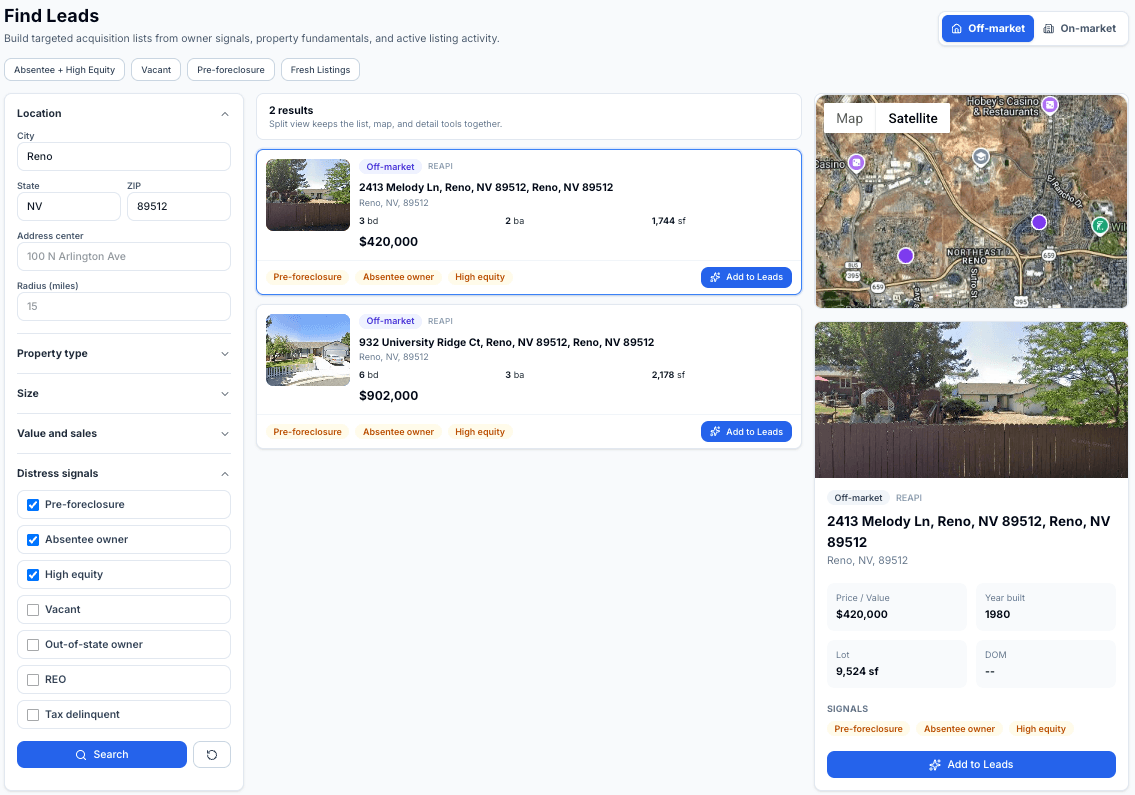The image size is (1135, 795).
Task: Switch to On-market mode
Action: [x=1079, y=28]
